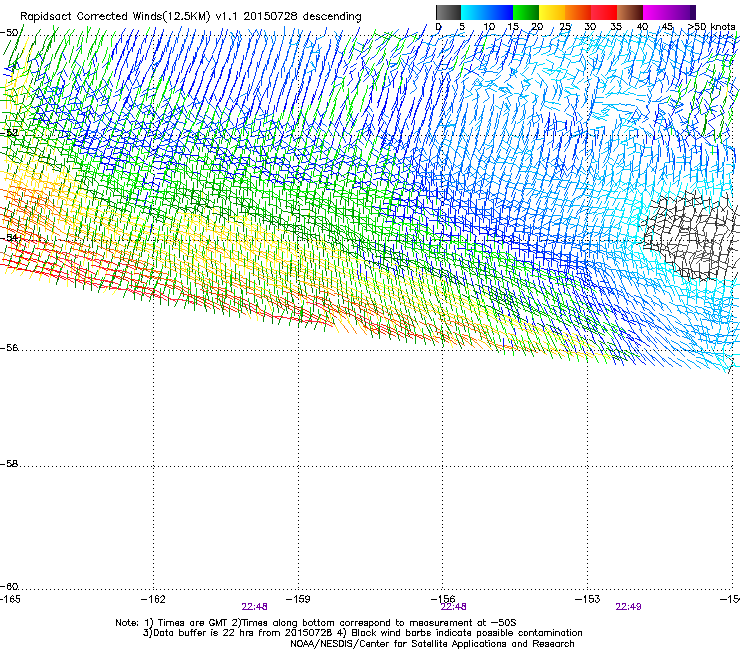This screenshot has width=740, height=650.
Task: Click the '30' legend tick label
Action: click(590, 27)
